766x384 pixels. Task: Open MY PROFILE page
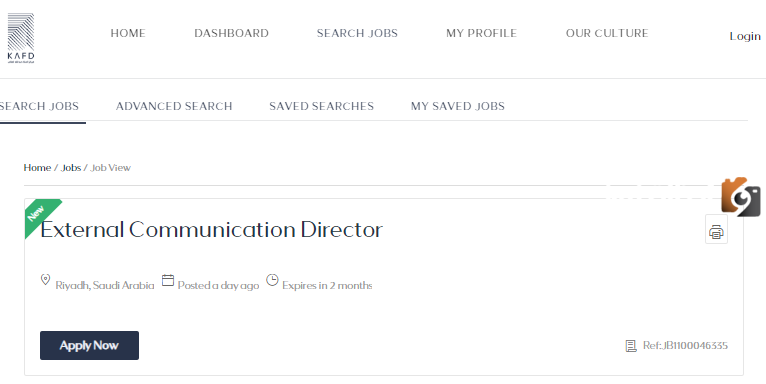coord(481,33)
